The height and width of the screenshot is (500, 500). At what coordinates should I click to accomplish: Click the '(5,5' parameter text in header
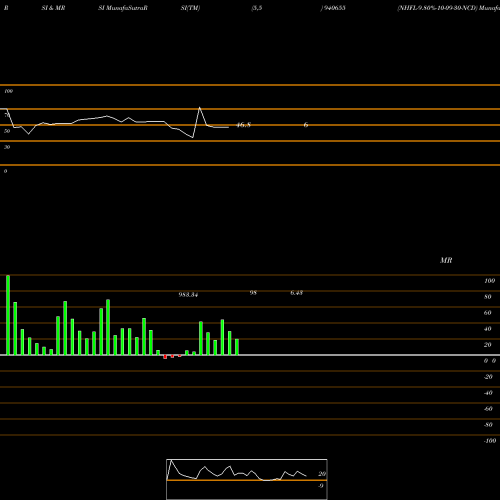coord(257,8)
